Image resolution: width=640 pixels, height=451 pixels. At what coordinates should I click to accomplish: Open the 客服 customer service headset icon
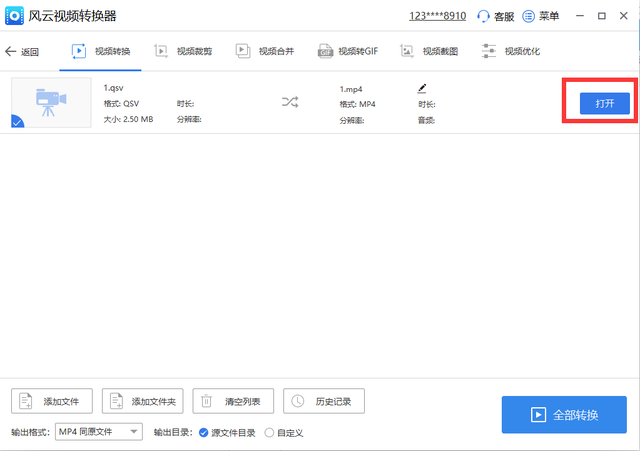[483, 16]
